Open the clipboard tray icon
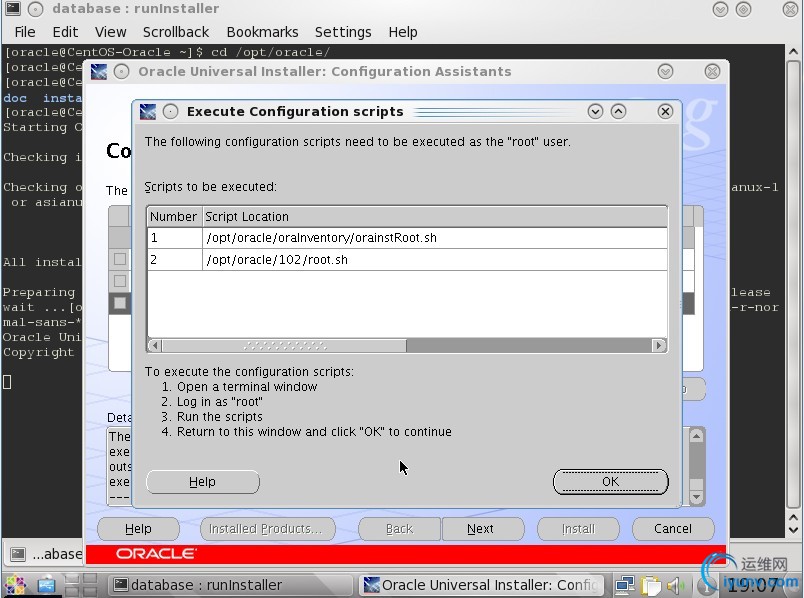804x598 pixels. click(651, 585)
